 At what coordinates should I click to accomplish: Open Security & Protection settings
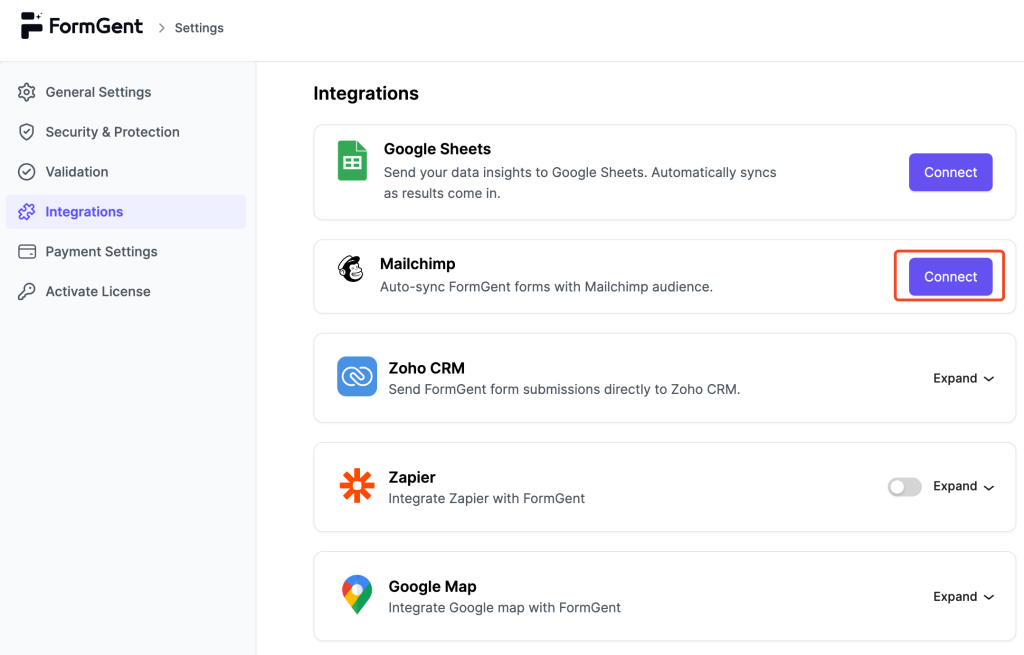tap(126, 132)
